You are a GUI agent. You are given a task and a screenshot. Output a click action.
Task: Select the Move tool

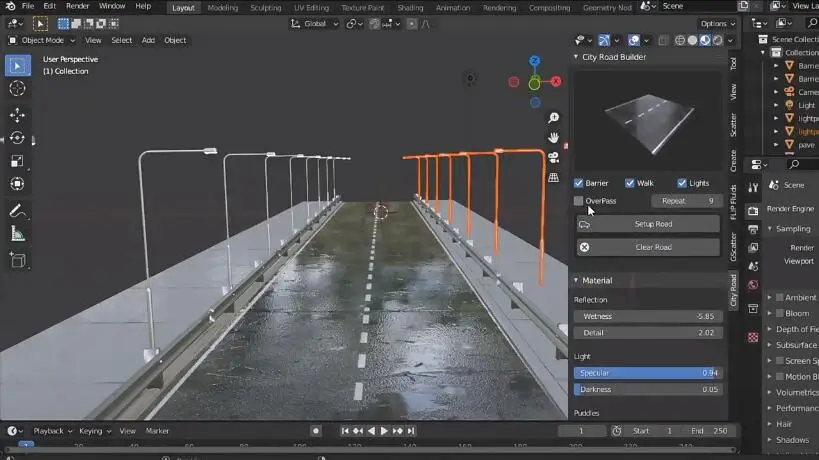(18, 115)
